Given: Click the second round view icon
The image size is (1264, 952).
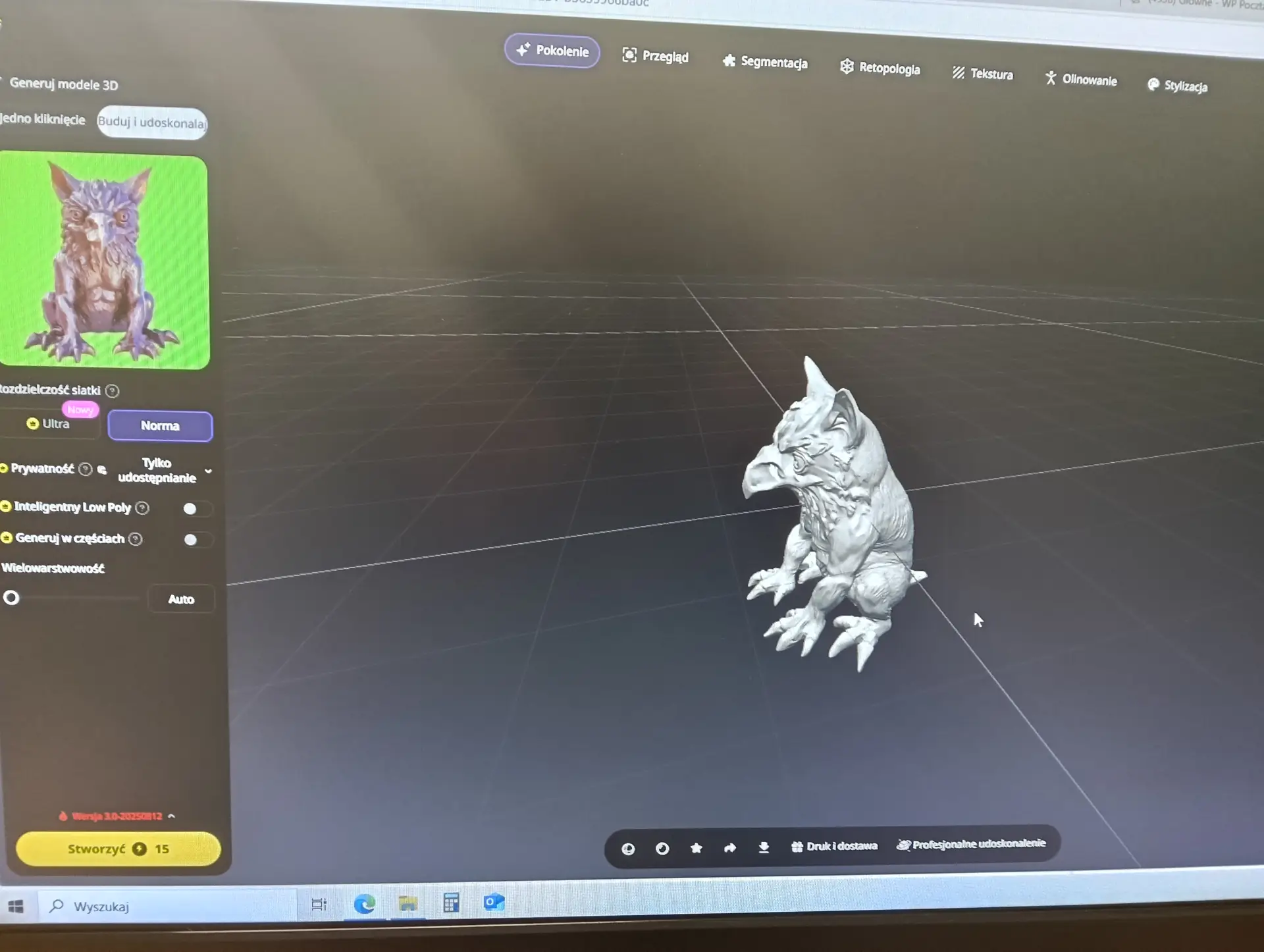Looking at the screenshot, I should [662, 849].
